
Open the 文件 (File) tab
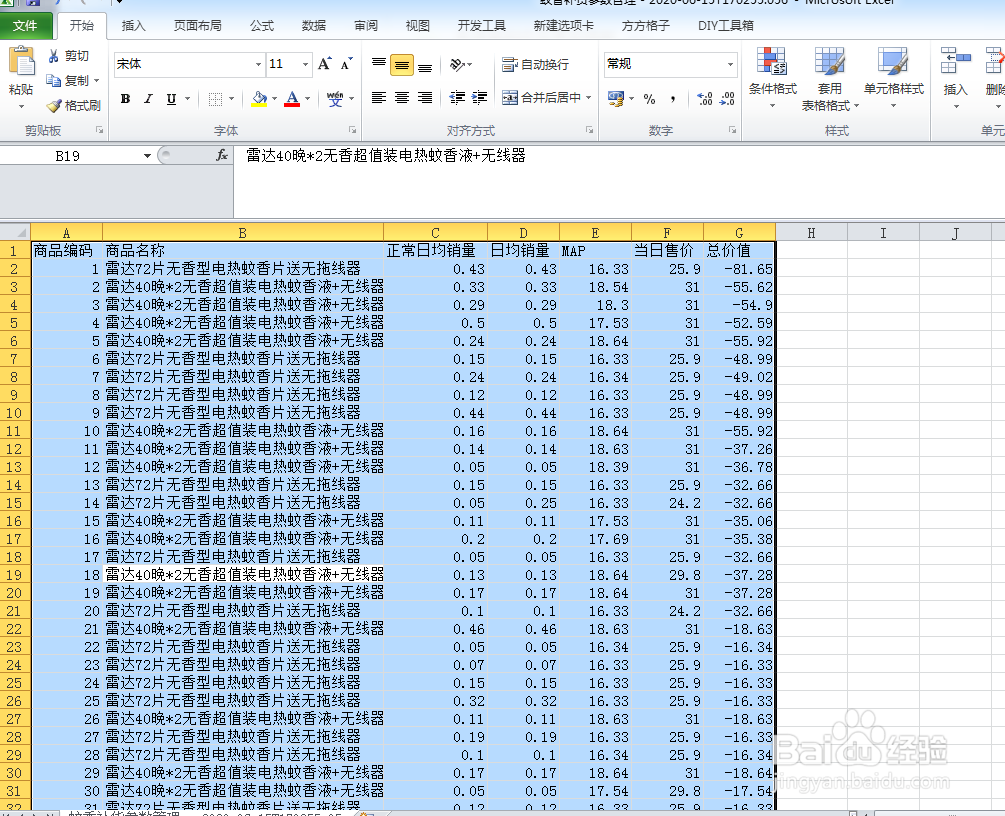(x=25, y=26)
